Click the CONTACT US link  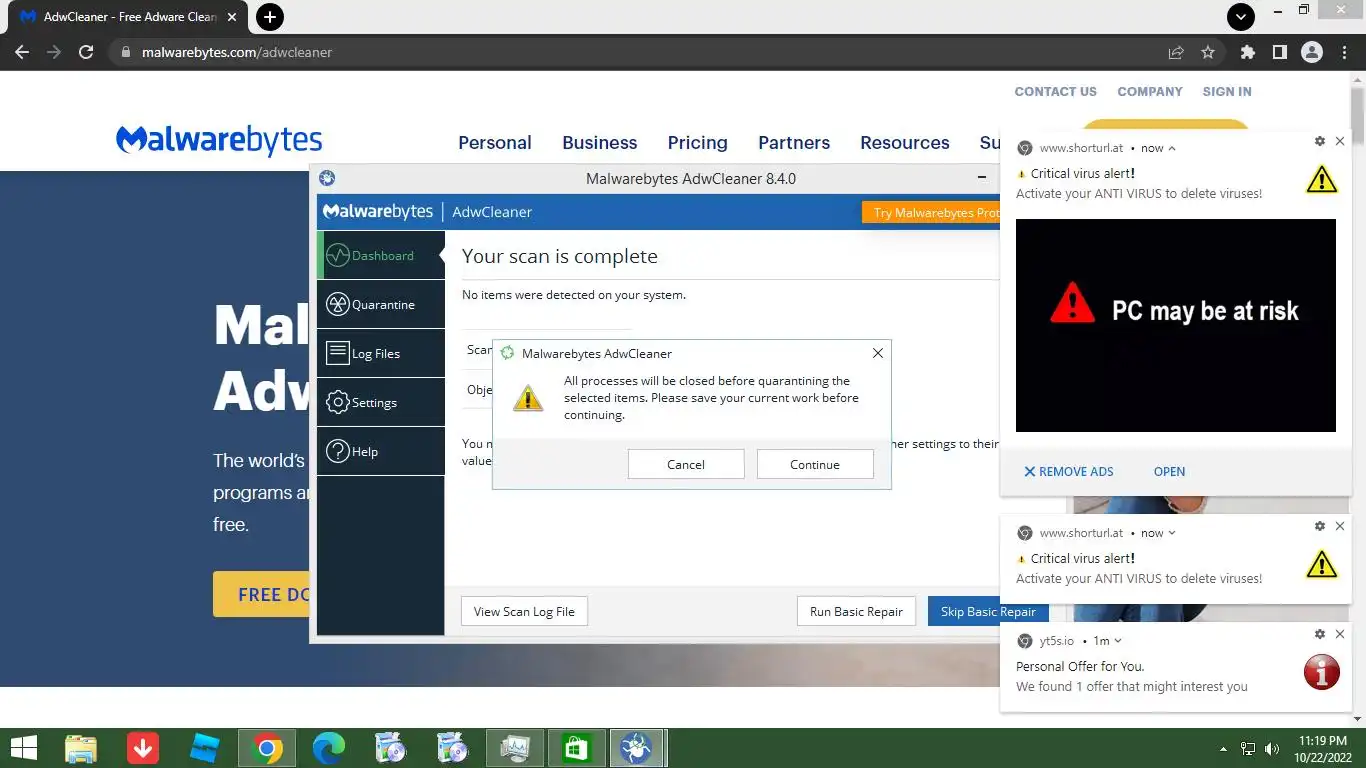(x=1056, y=91)
